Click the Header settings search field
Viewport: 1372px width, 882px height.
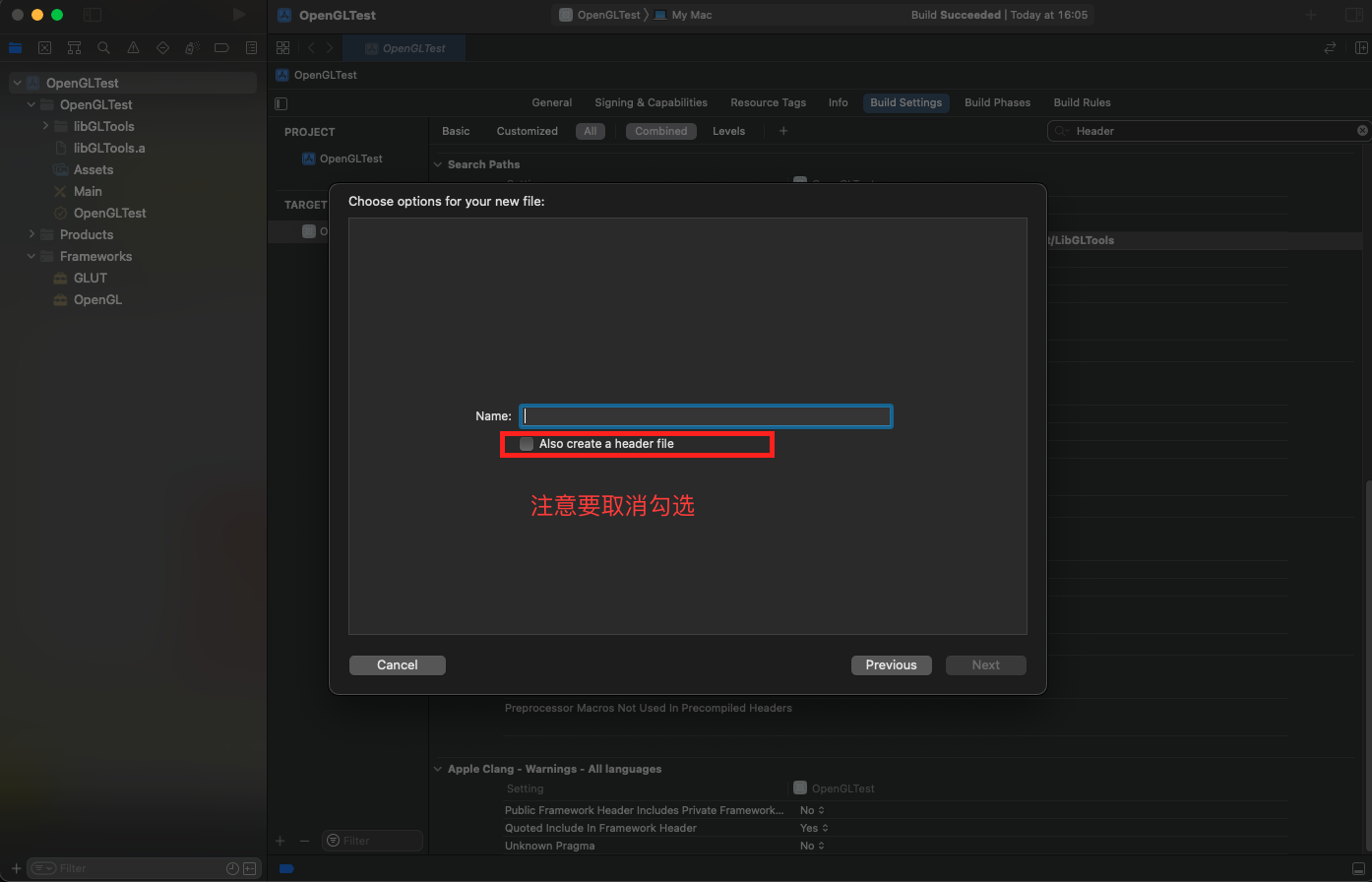pyautogui.click(x=1209, y=131)
